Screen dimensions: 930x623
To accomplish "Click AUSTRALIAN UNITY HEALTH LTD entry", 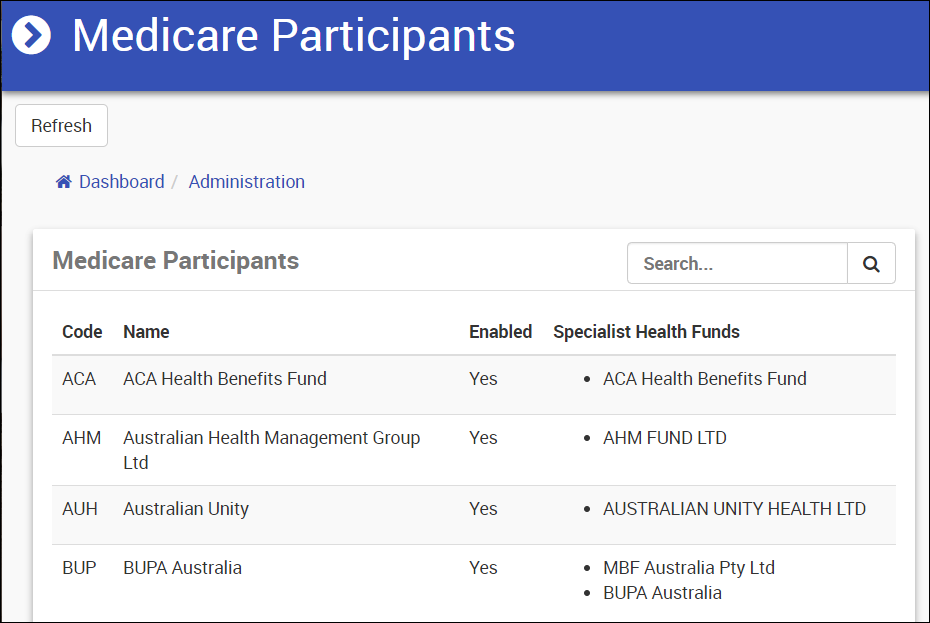I will (x=734, y=509).
